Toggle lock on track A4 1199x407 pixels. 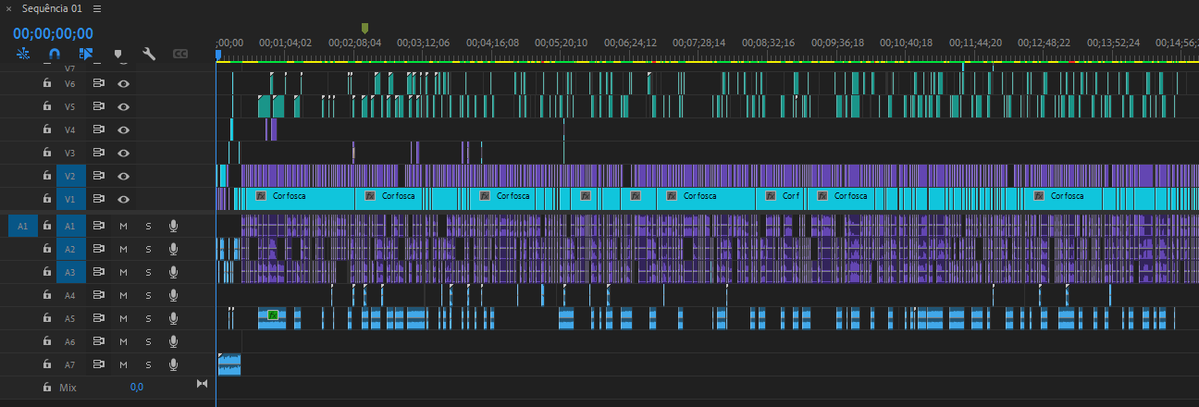(47, 295)
